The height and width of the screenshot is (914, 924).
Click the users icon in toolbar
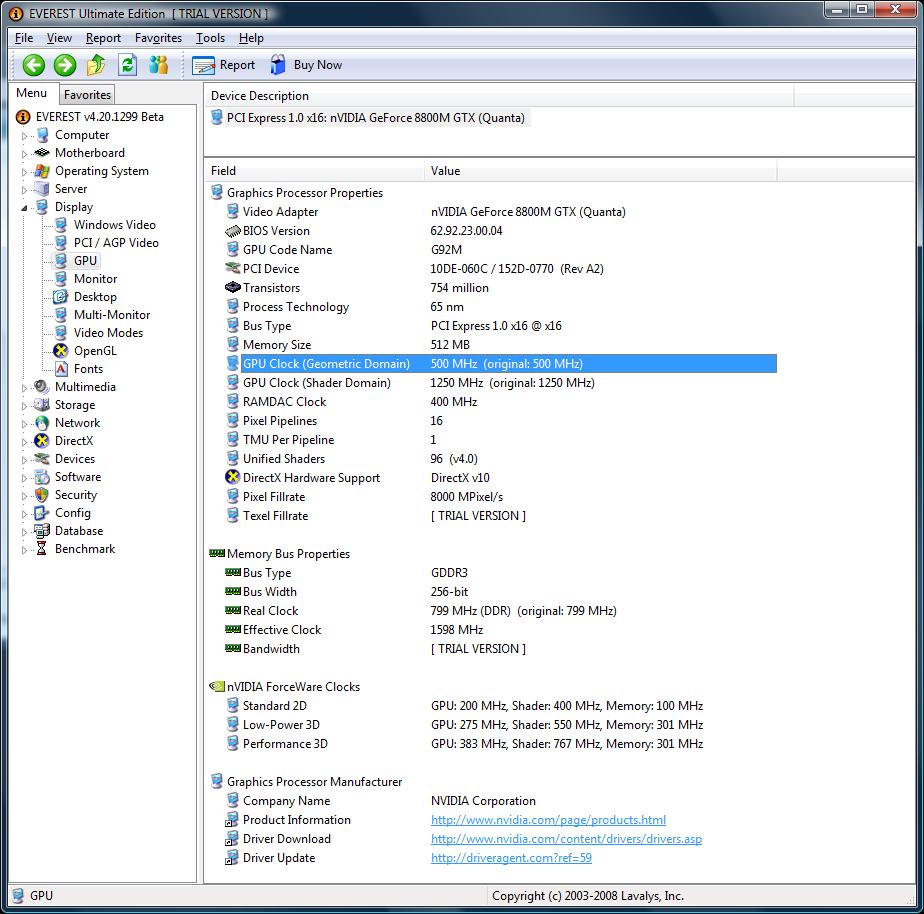click(x=159, y=65)
